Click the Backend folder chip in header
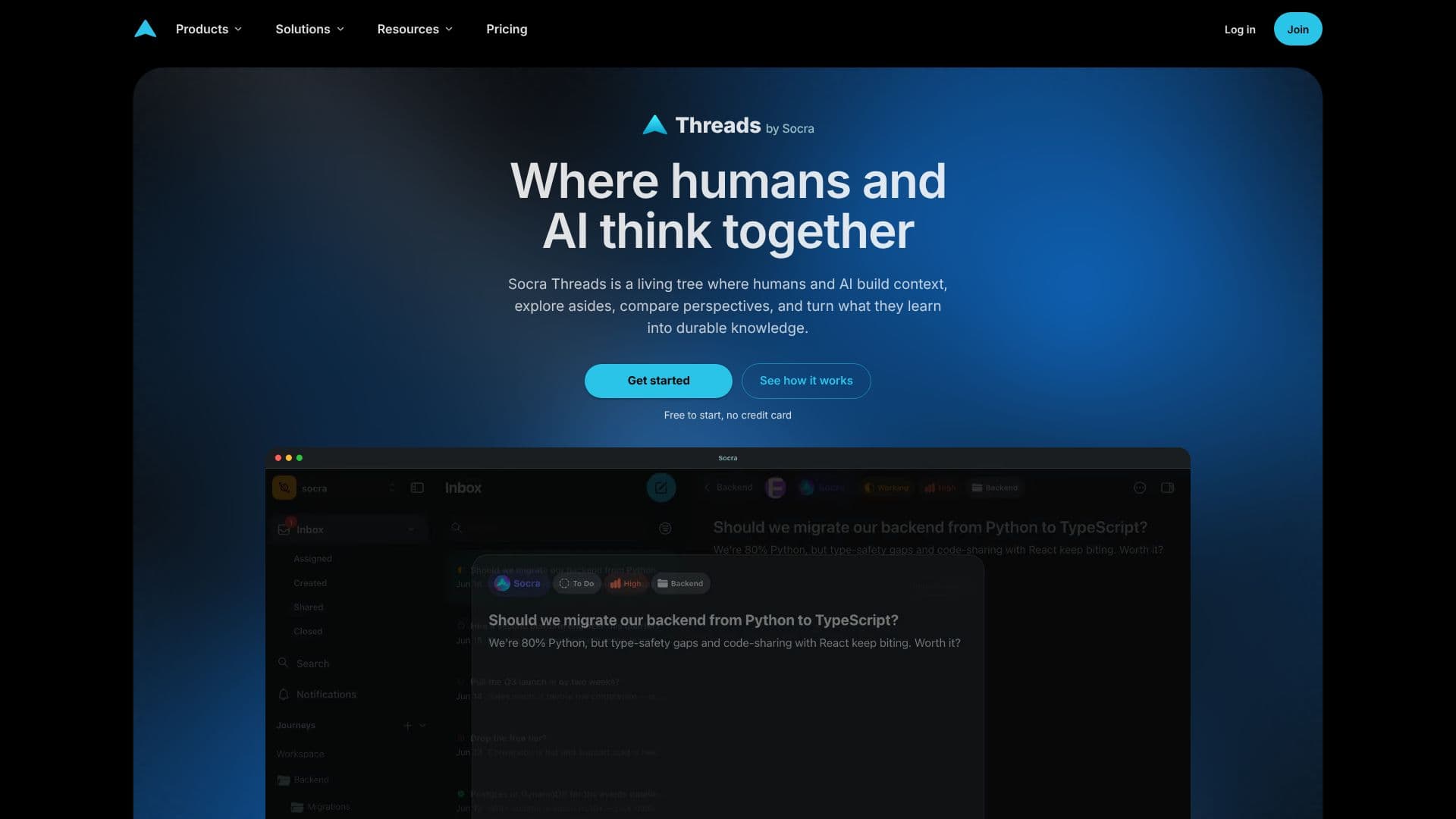 [995, 488]
